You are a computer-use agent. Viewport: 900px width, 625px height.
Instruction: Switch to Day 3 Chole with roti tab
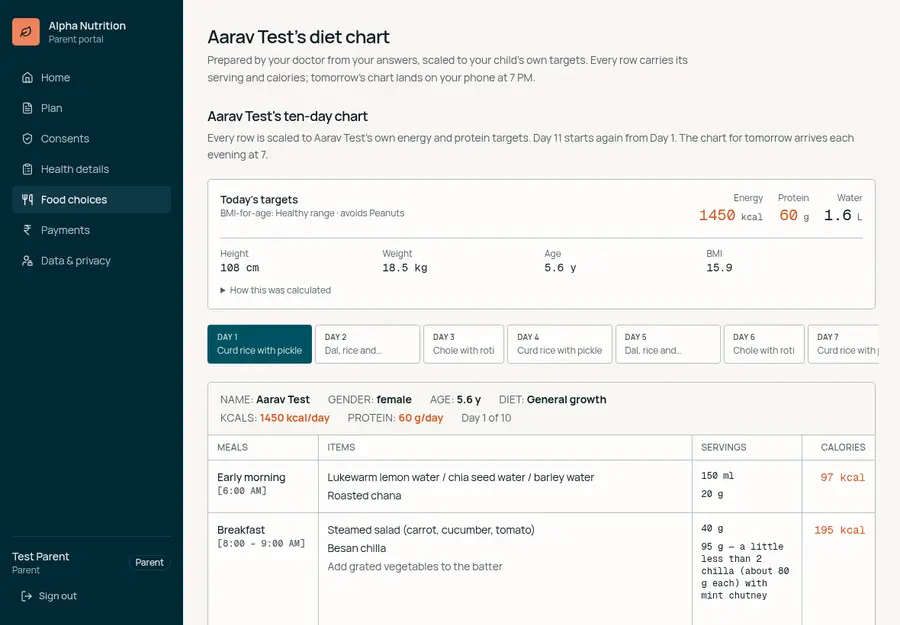pyautogui.click(x=463, y=344)
